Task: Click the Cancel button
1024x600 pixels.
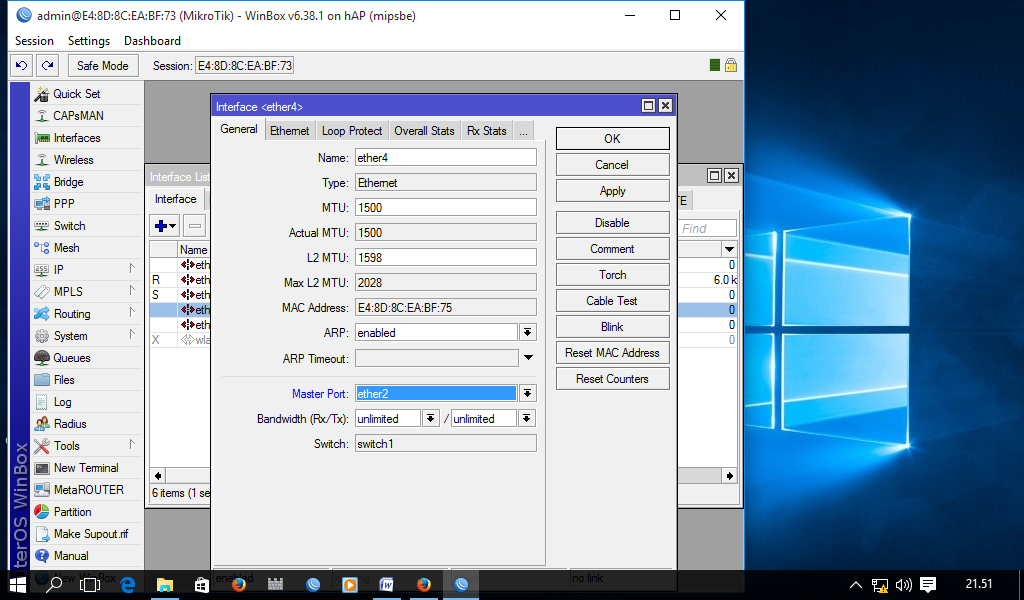Action: pyautogui.click(x=613, y=165)
